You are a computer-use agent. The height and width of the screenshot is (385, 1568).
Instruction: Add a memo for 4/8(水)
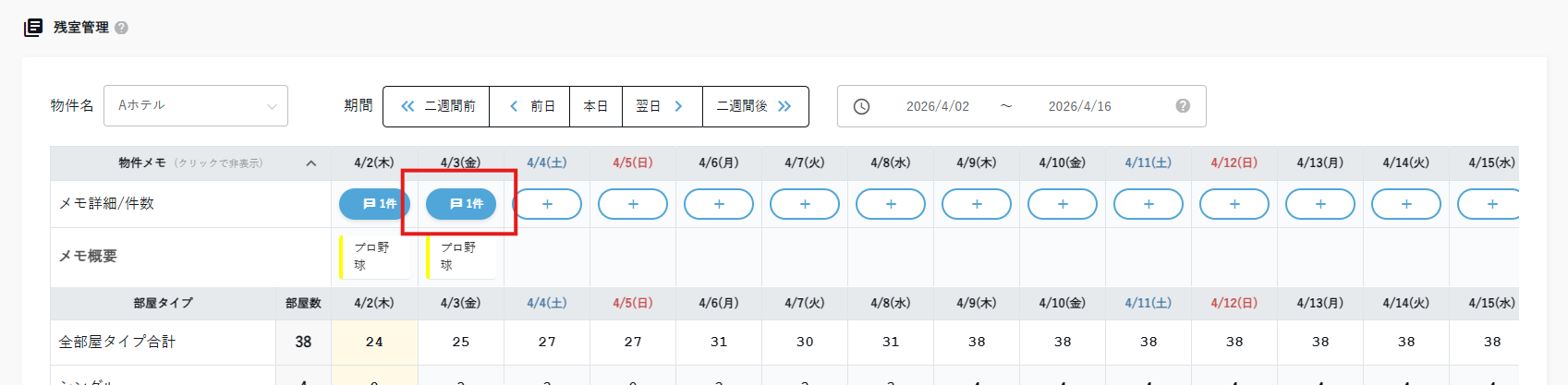coord(891,204)
